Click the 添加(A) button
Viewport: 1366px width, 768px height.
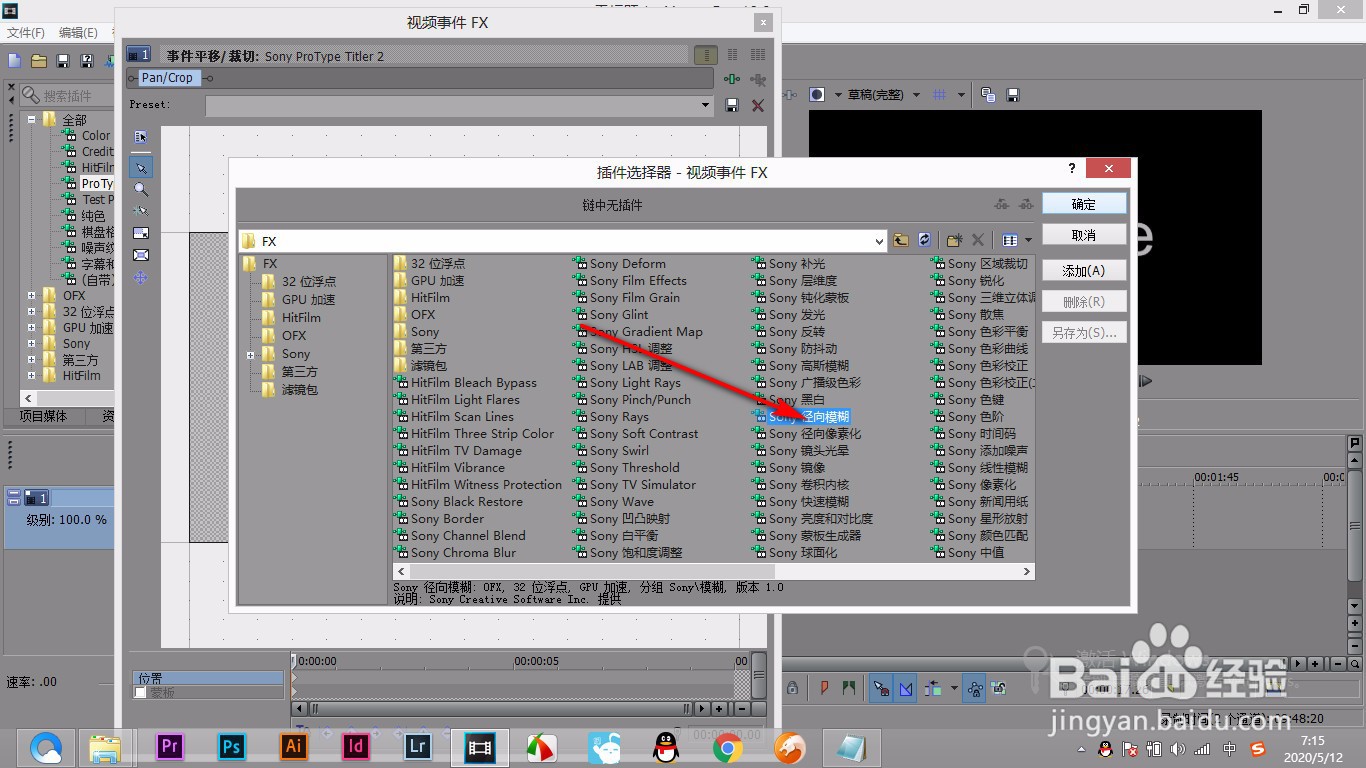(1084, 271)
